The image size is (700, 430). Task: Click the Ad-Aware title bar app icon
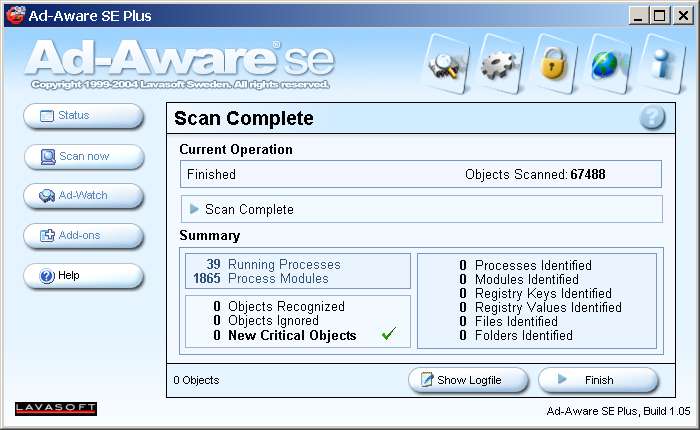coord(15,15)
